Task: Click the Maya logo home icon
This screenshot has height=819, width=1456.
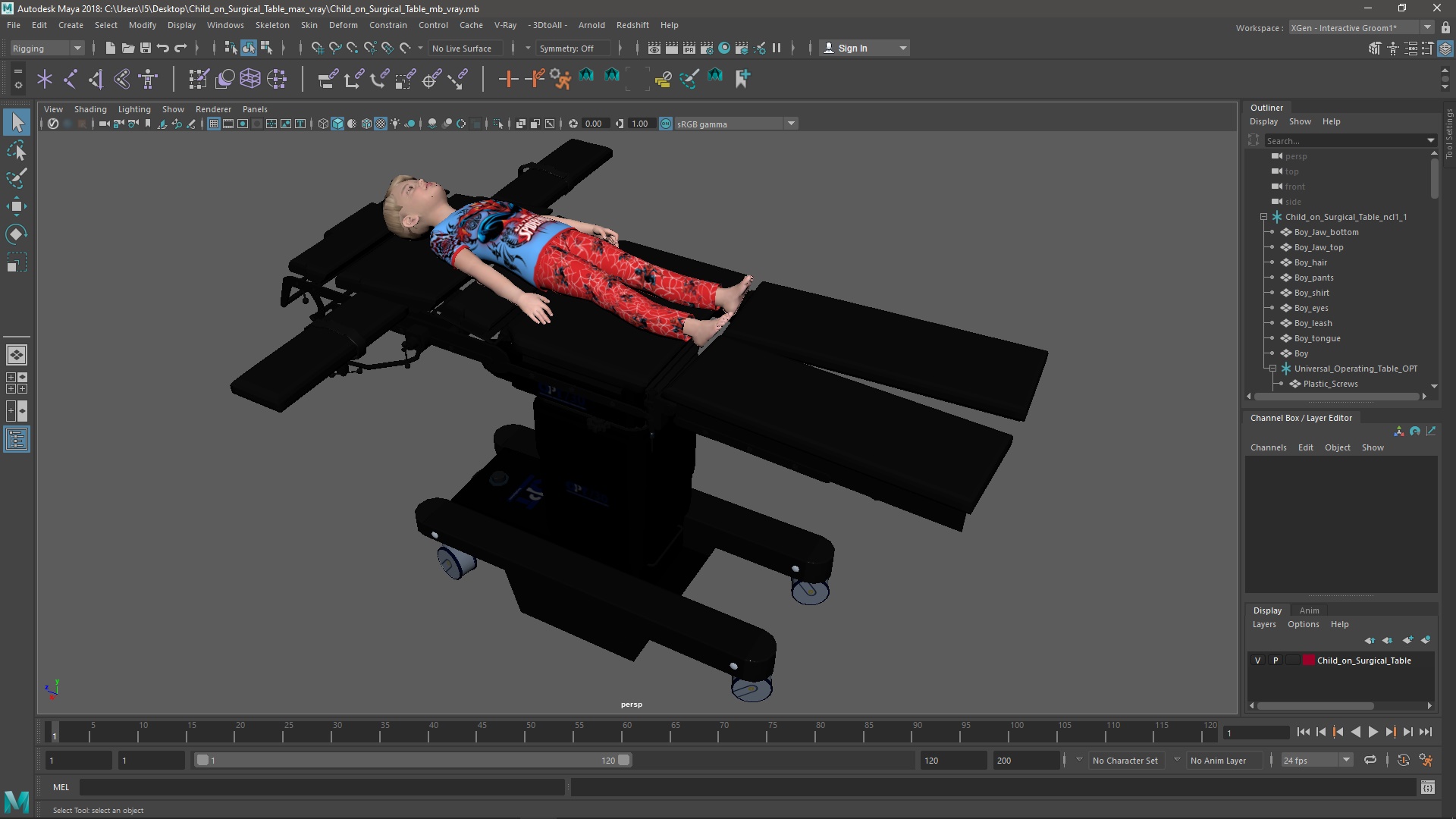Action: pyautogui.click(x=17, y=801)
